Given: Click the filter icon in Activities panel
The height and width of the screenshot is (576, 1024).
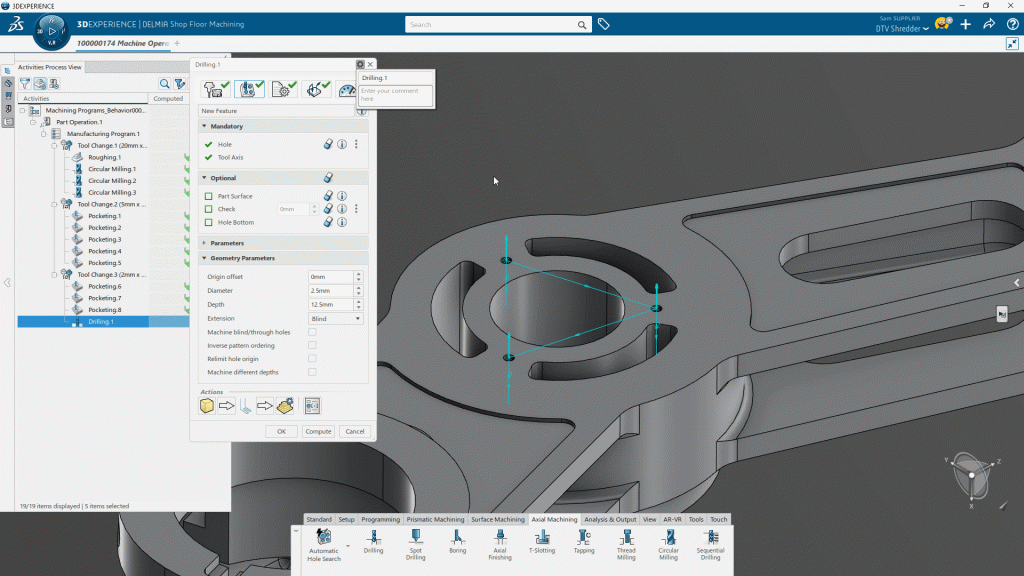Looking at the screenshot, I should pos(25,84).
